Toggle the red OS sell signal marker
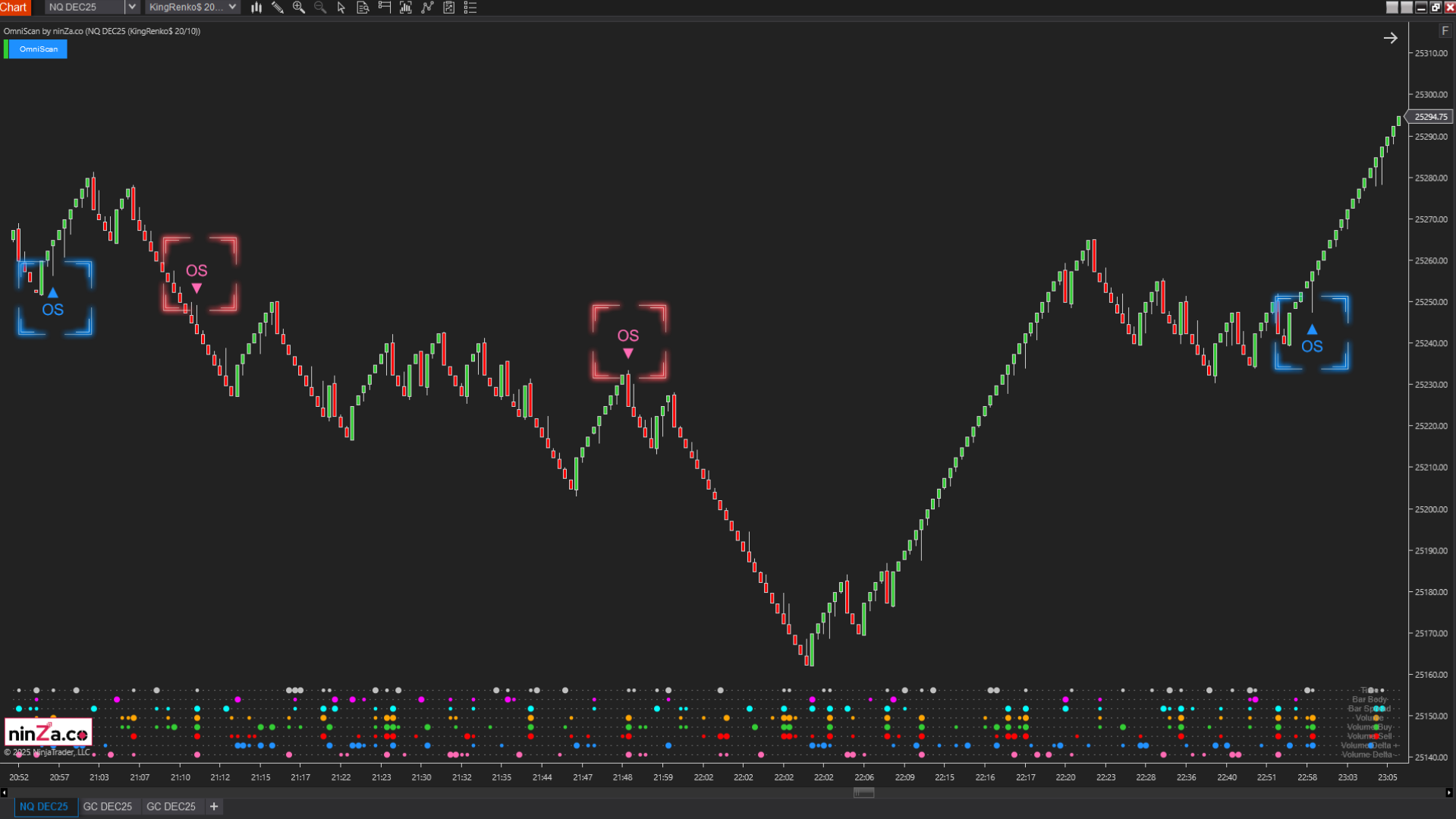 click(x=198, y=275)
